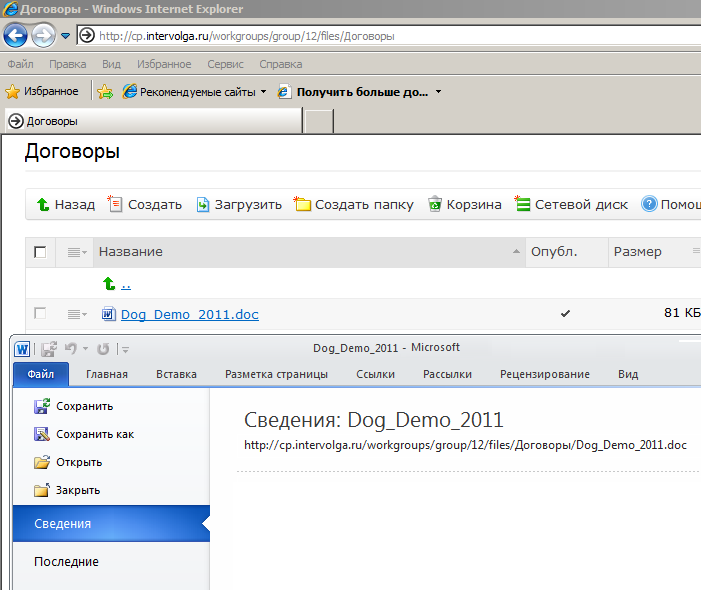Open the Dog_Demo_2011.doc file link

(190, 315)
